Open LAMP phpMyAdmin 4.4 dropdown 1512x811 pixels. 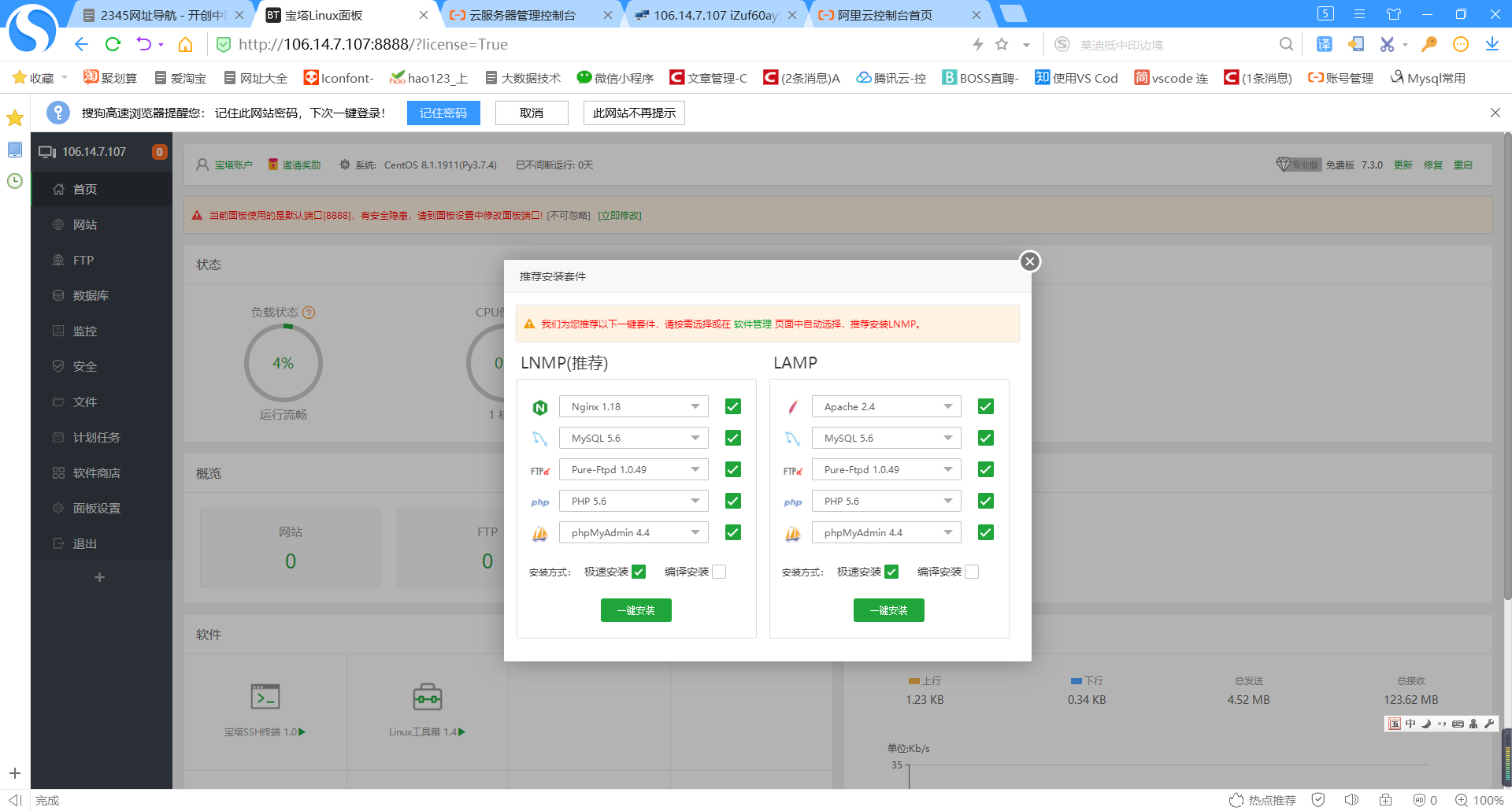coord(887,532)
